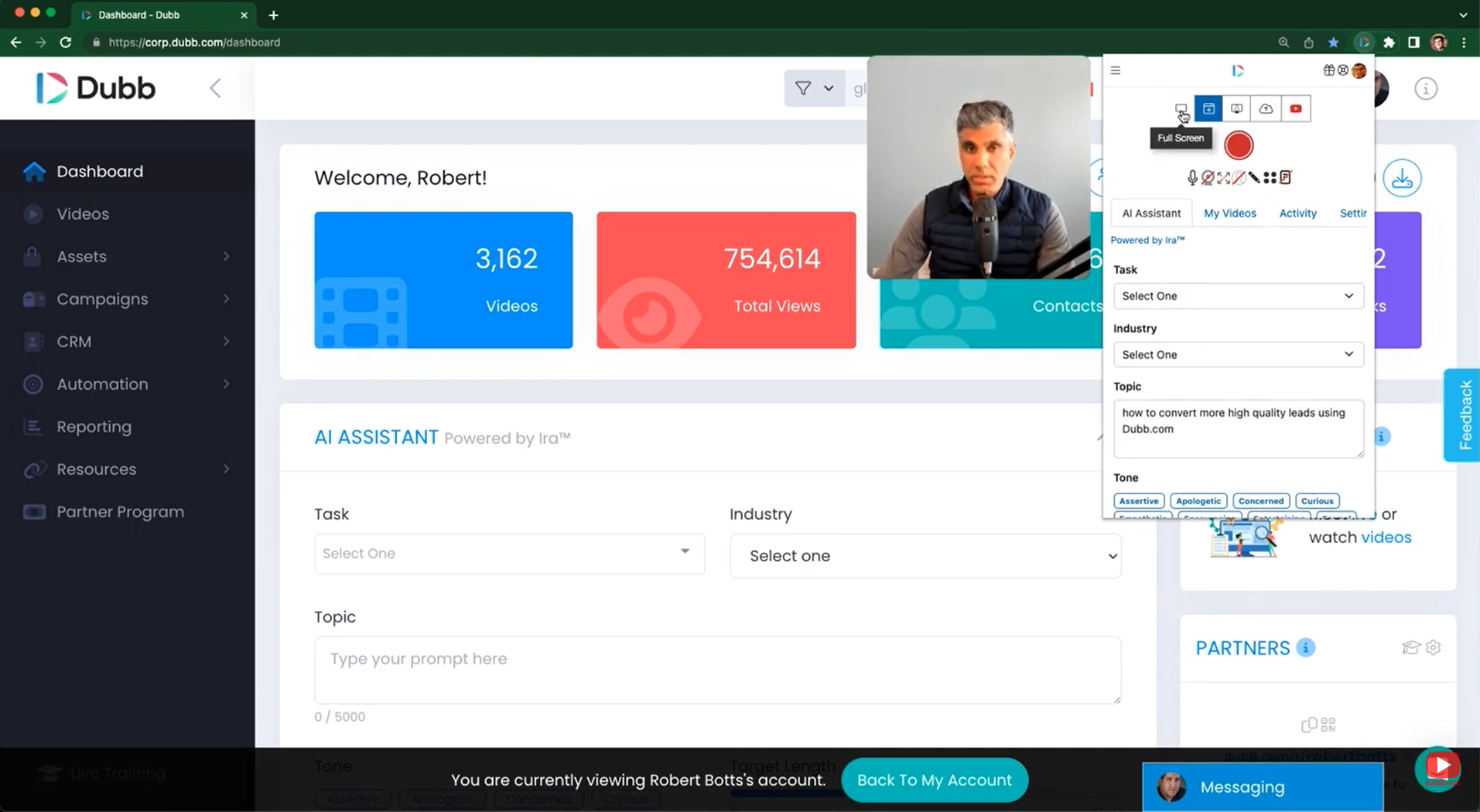Open the red Total Views stat card

click(726, 280)
